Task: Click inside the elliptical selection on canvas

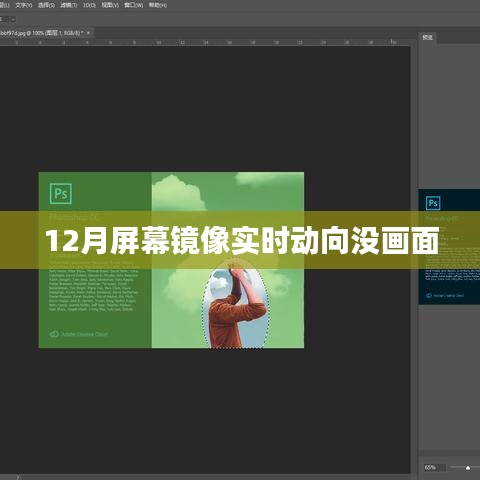Action: [236, 303]
